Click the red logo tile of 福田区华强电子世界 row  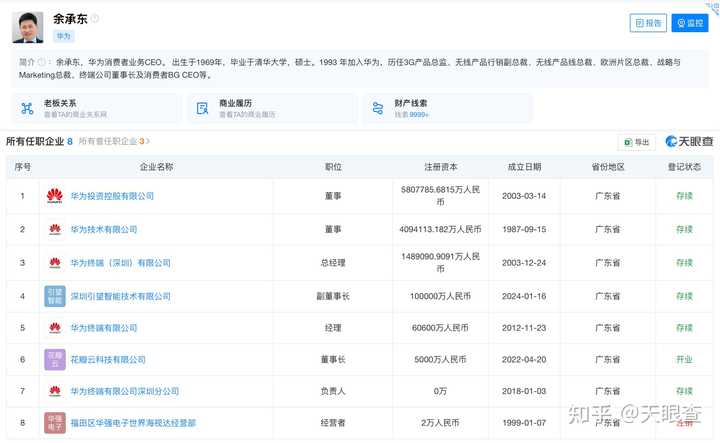[55, 423]
